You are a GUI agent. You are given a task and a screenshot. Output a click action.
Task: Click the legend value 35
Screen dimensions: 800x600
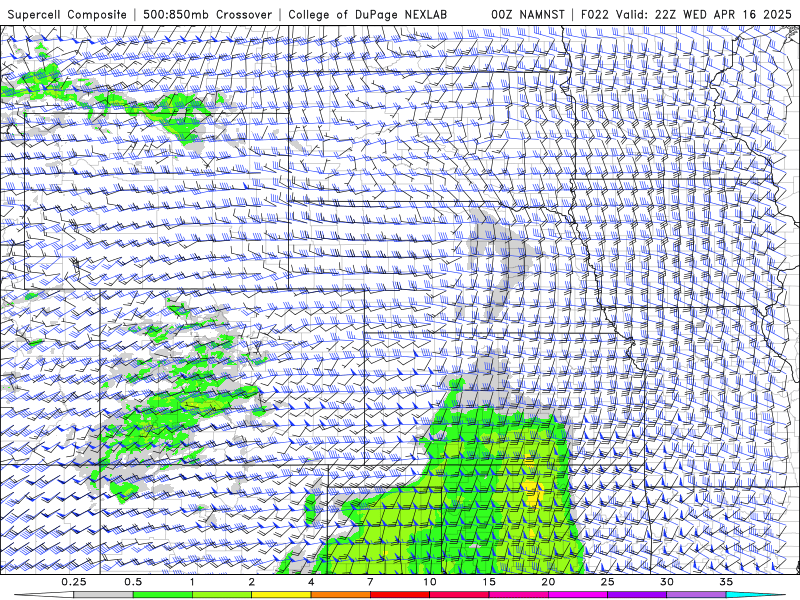(726, 582)
